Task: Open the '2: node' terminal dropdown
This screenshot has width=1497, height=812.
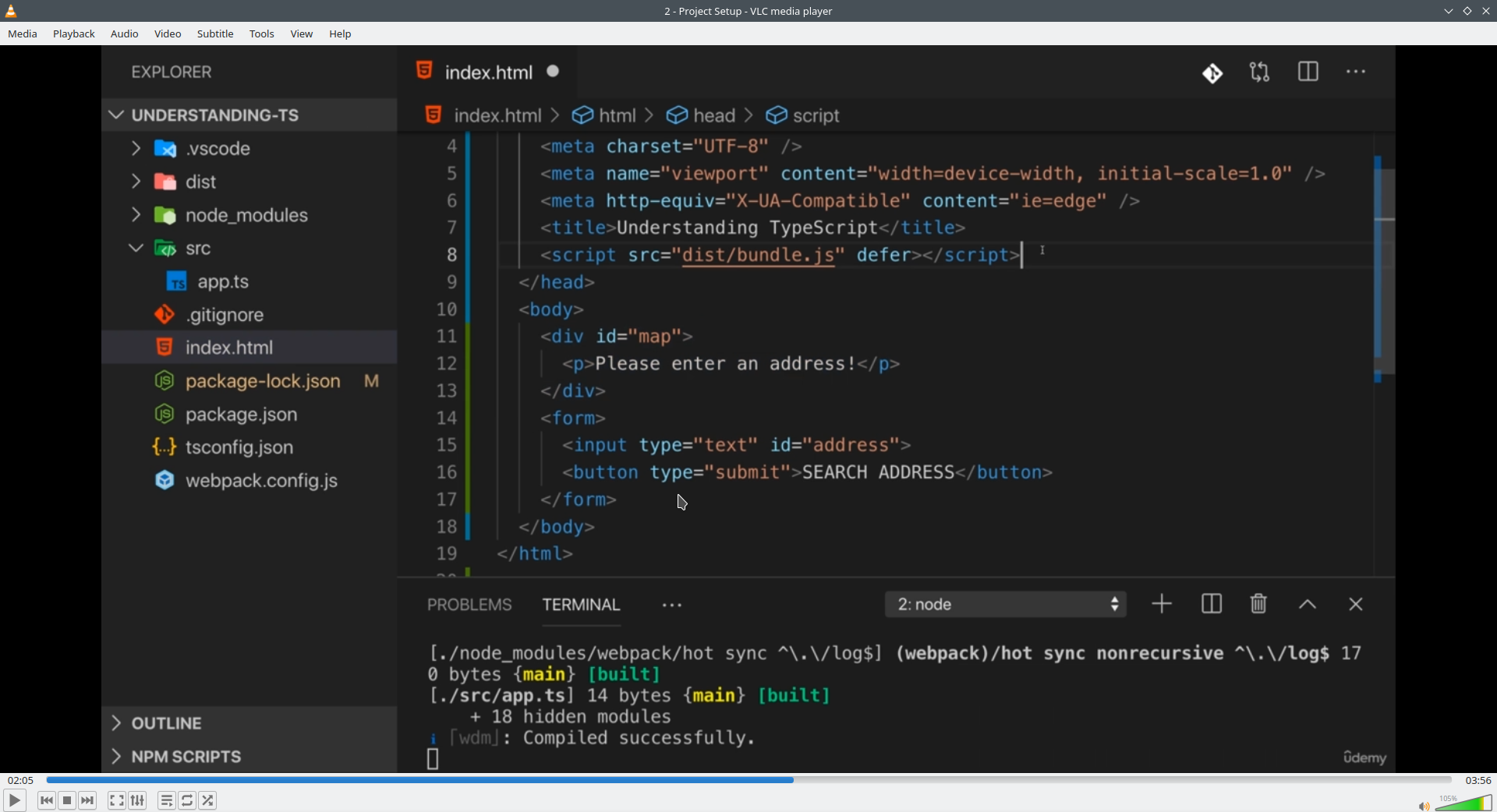Action: [1006, 605]
